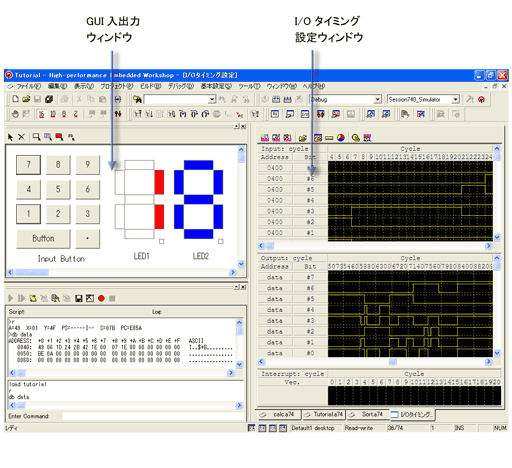This screenshot has width=512, height=468.
Task: Click the find-in-files binoculars icon
Action: coord(137,99)
